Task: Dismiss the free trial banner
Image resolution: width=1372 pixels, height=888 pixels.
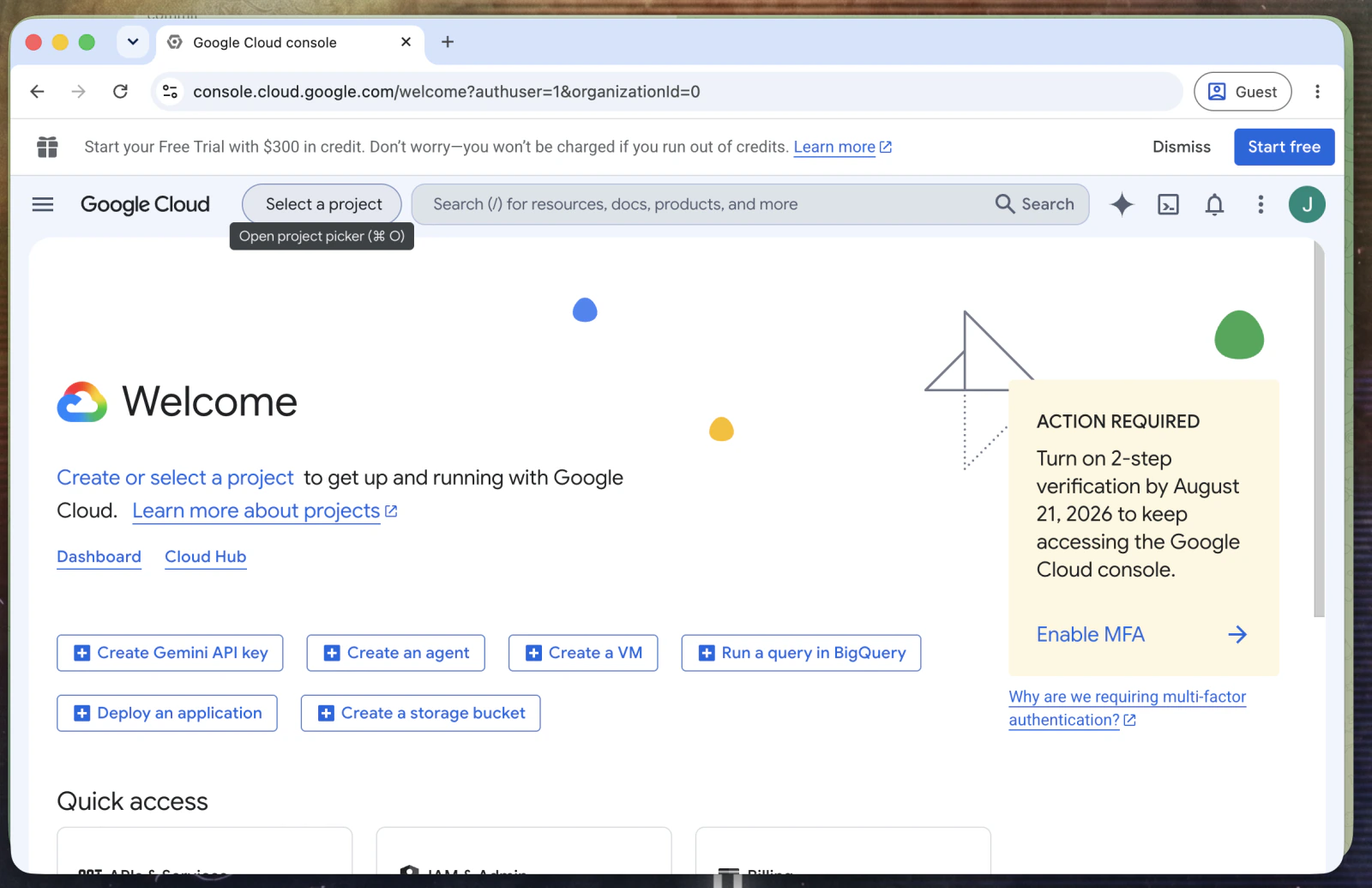Action: pos(1182,147)
